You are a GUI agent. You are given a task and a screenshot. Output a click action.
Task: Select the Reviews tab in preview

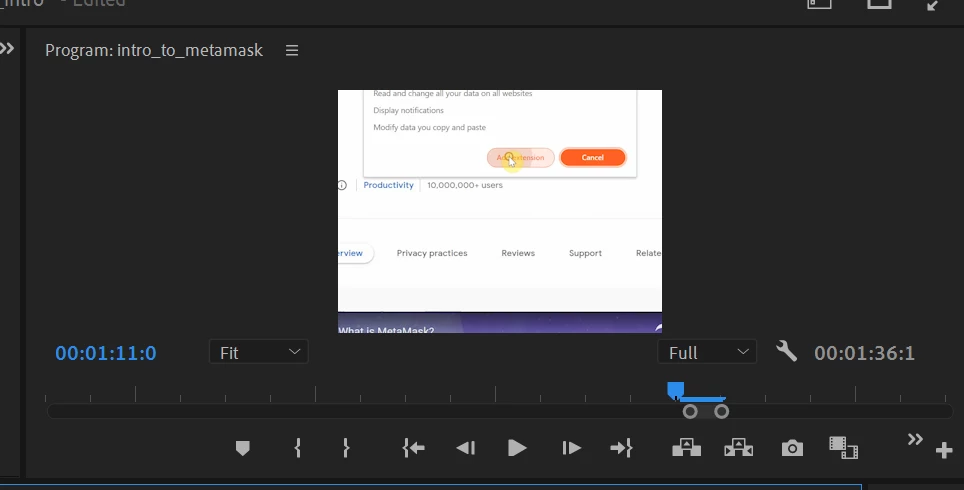tap(518, 253)
